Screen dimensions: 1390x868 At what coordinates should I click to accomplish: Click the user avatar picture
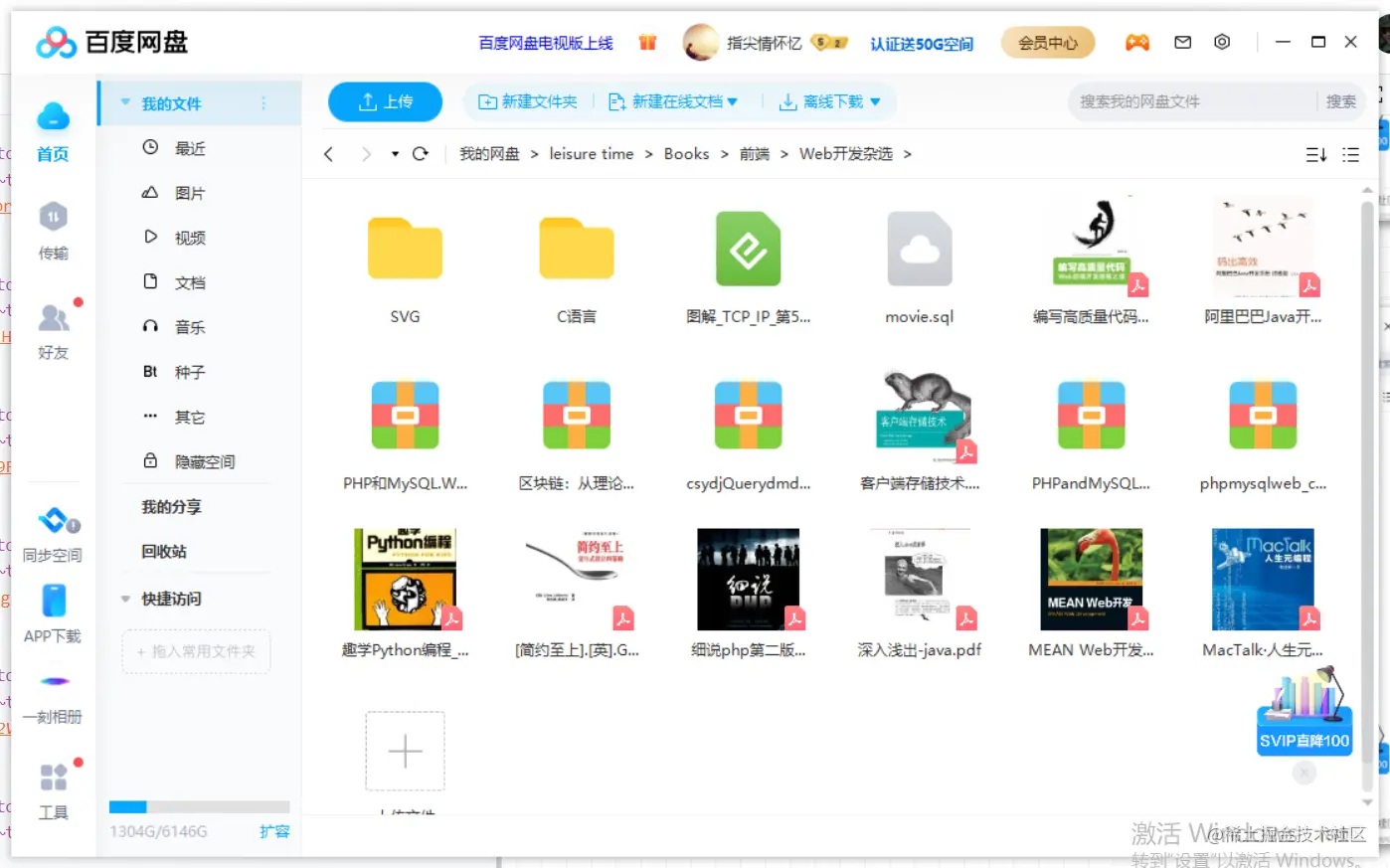[701, 42]
